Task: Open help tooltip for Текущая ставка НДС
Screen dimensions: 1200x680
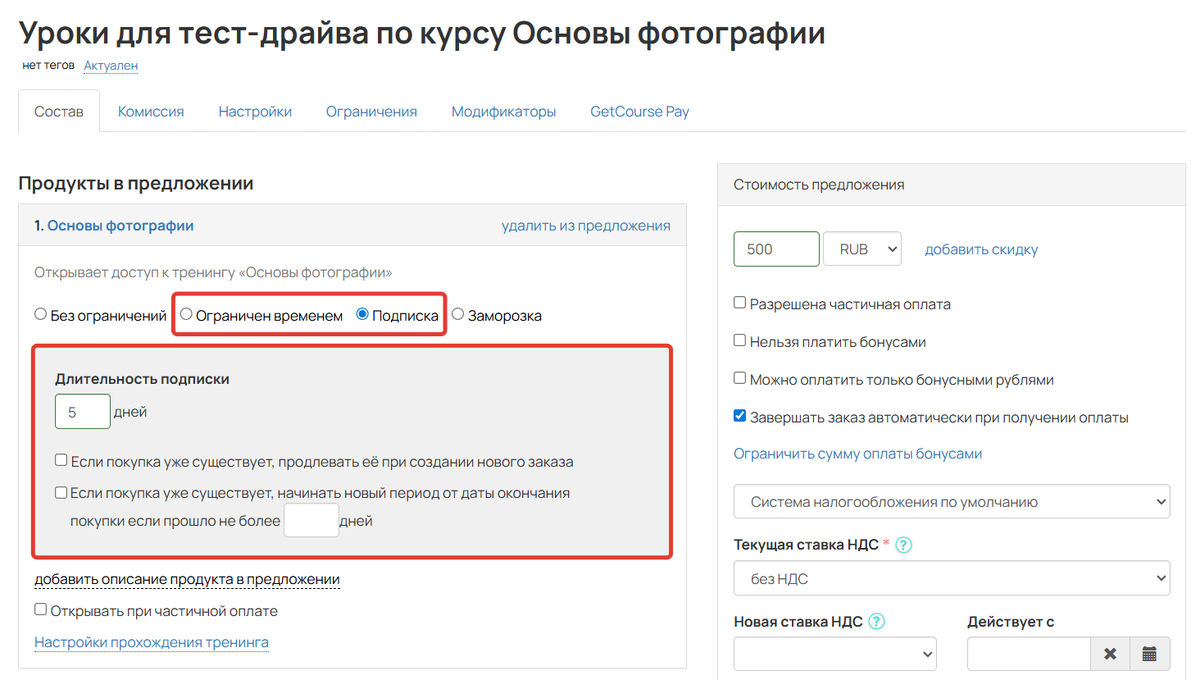Action: [x=903, y=545]
